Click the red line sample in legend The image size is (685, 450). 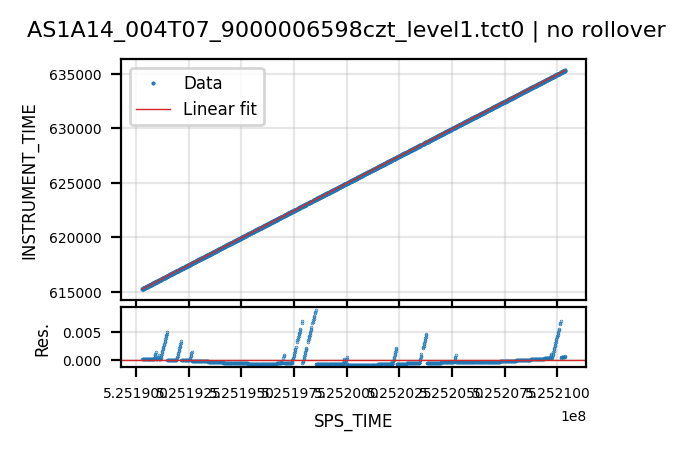(153, 109)
